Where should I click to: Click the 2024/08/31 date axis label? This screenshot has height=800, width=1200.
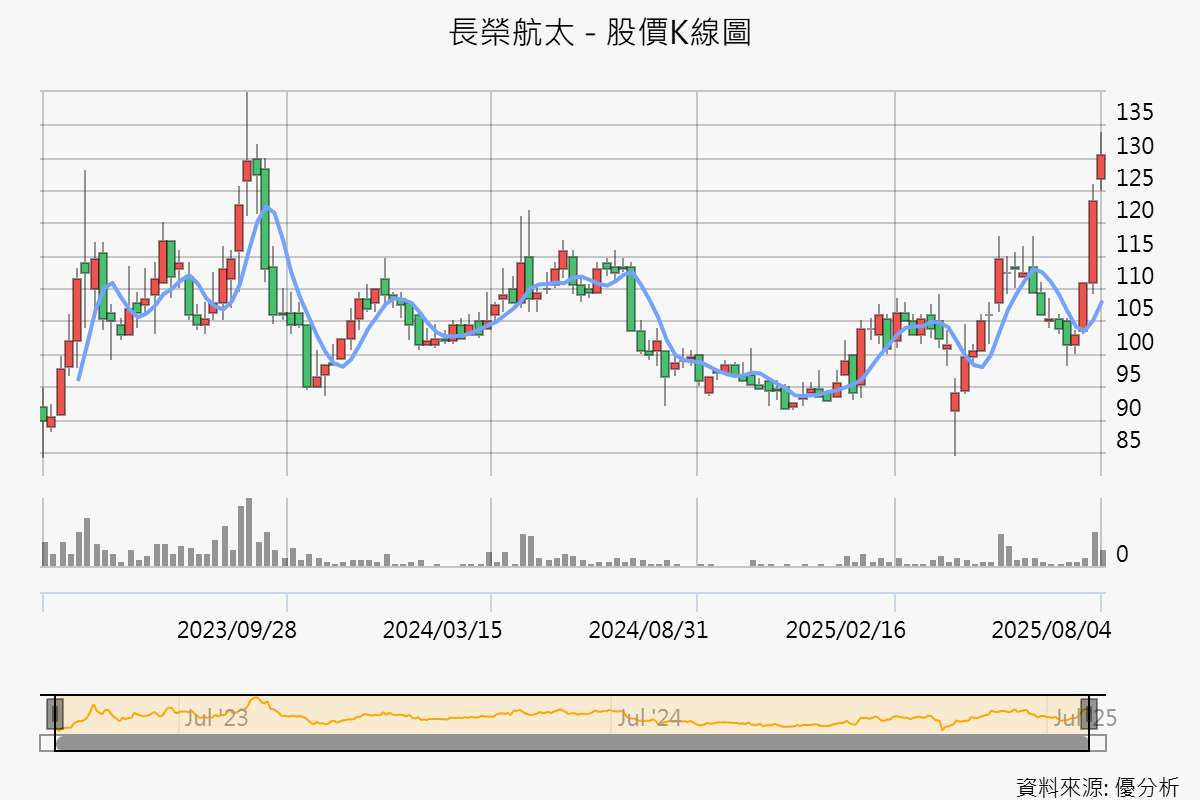(x=647, y=630)
